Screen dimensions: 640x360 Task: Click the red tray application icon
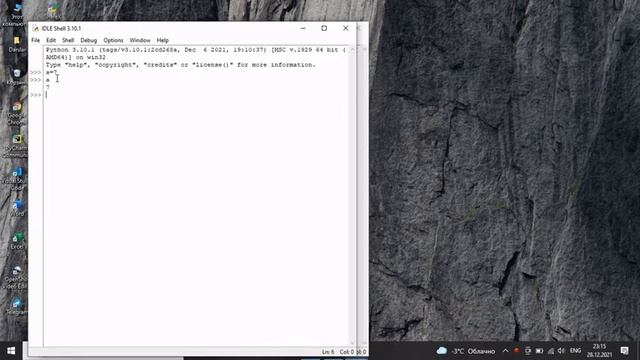click(516, 351)
